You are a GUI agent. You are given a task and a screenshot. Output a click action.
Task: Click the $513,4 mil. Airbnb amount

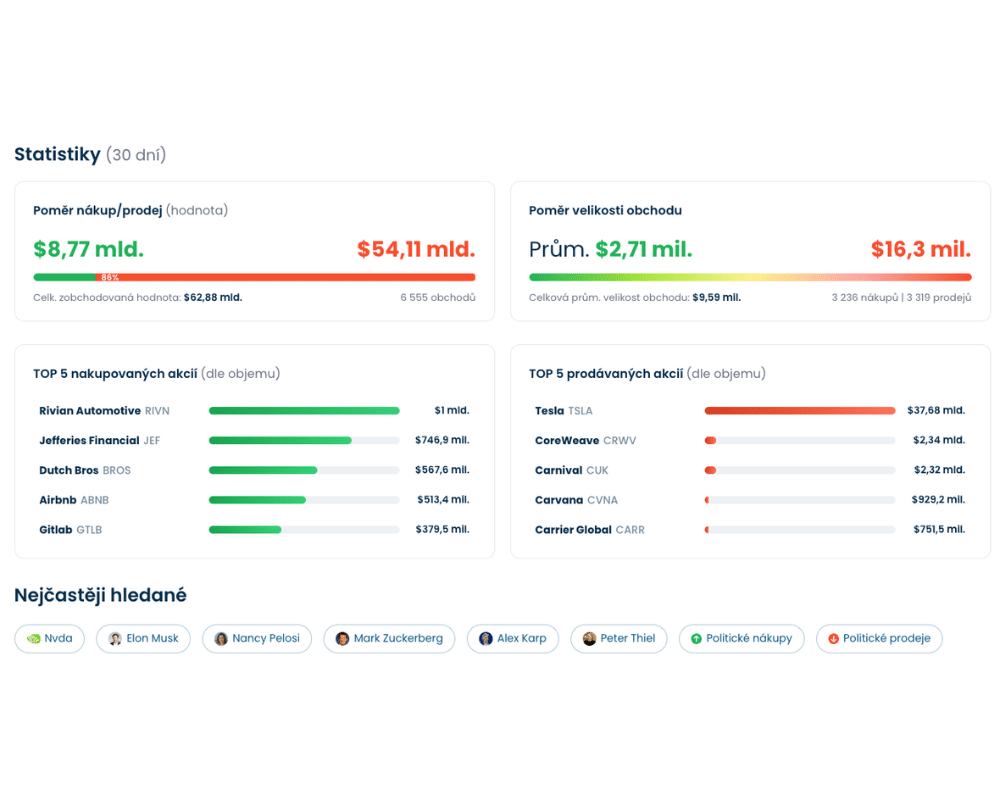point(443,500)
